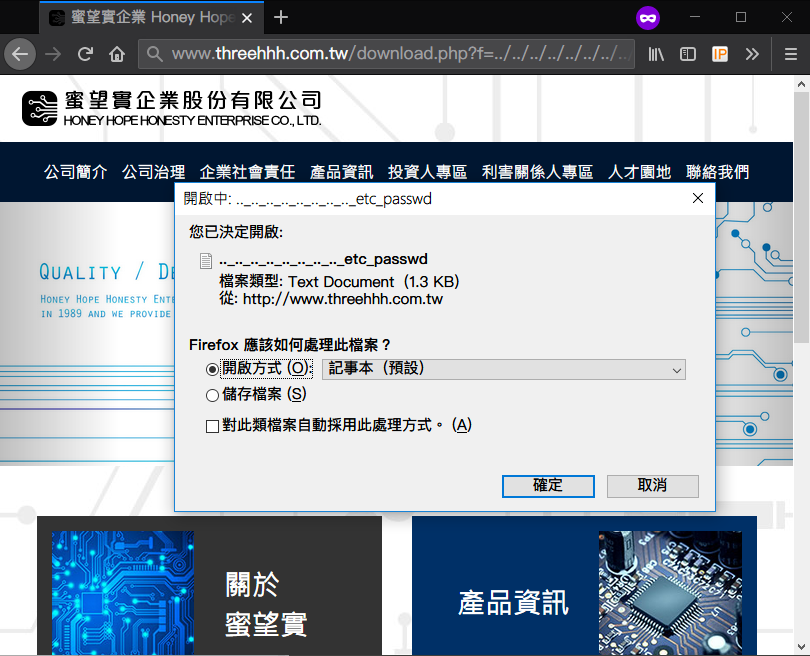
Task: Click the vertical scrollbar thumb
Action: 801,217
